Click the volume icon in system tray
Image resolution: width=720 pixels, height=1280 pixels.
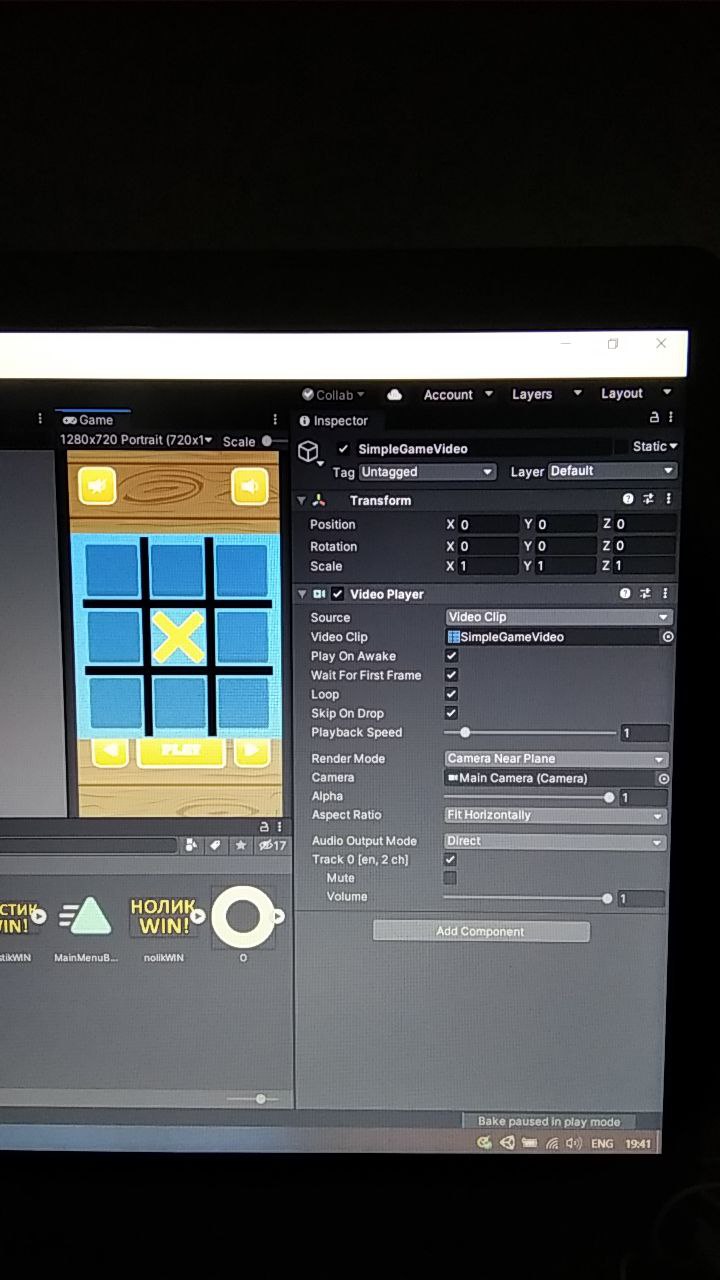[574, 1143]
